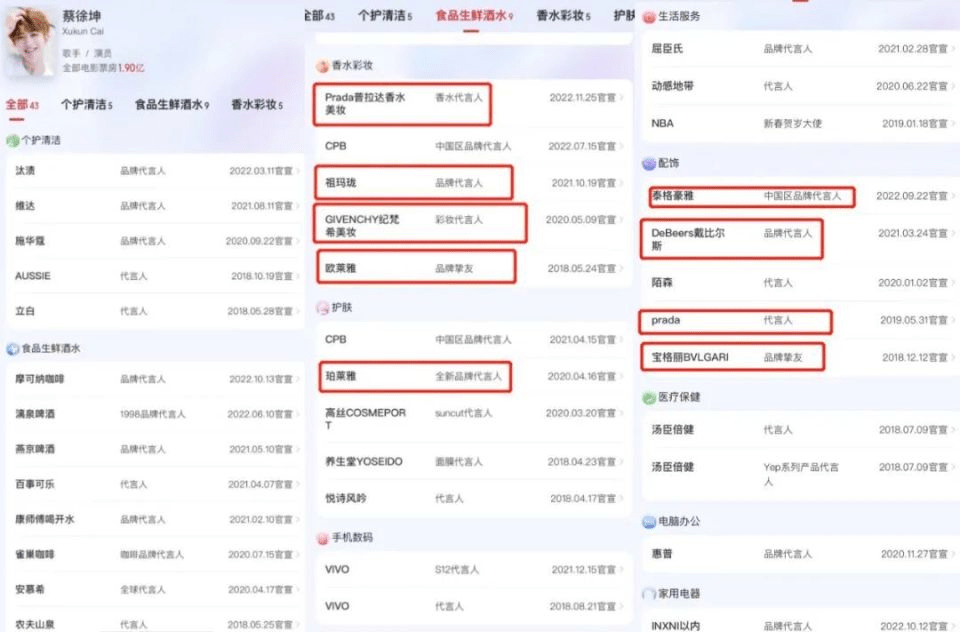Viewport: 960px width, 632px height.
Task: Expand VIVO S12代言人 row chevron
Action: 621,570
